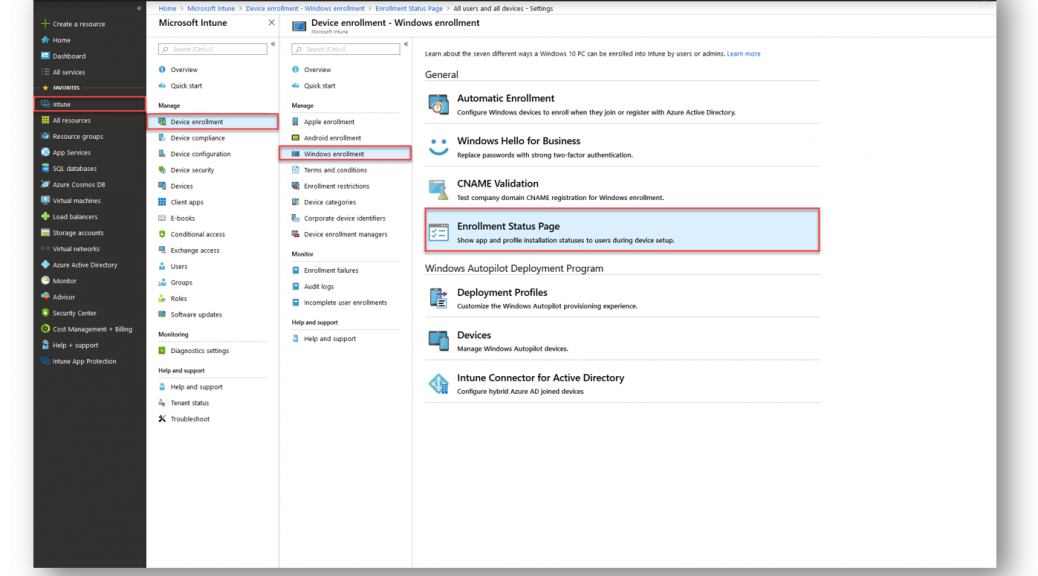Open Microsoft Intune breadcrumb link
Image resolution: width=1038 pixels, height=576 pixels.
211,9
